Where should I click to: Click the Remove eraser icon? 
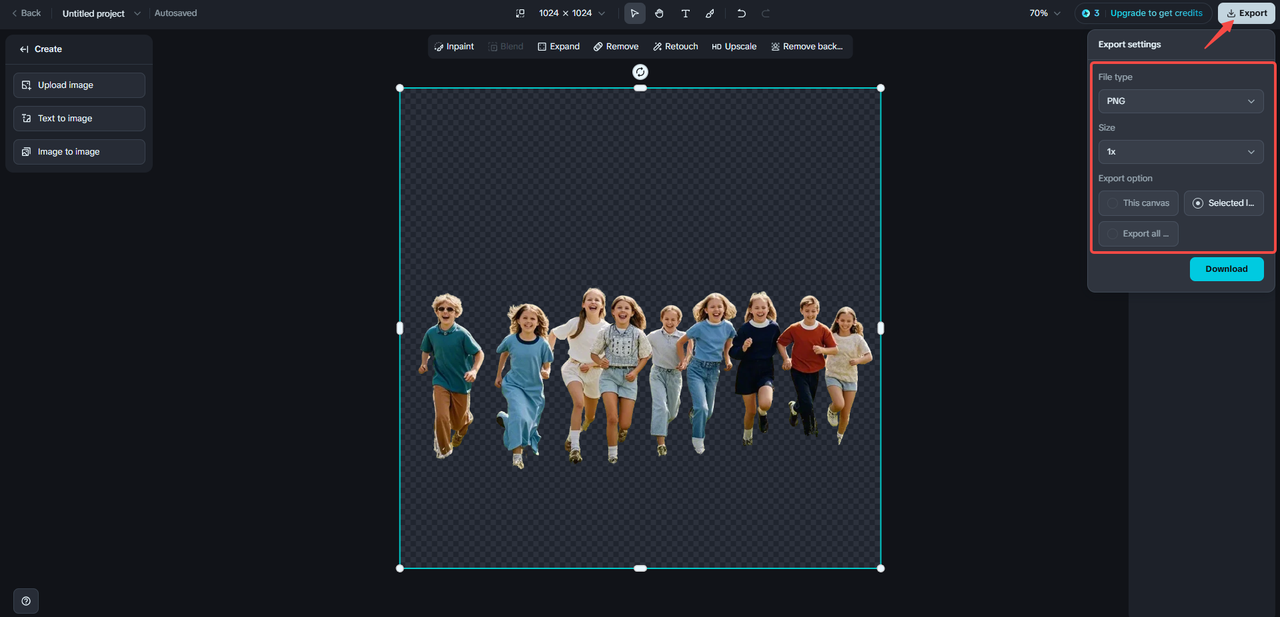[x=598, y=47]
